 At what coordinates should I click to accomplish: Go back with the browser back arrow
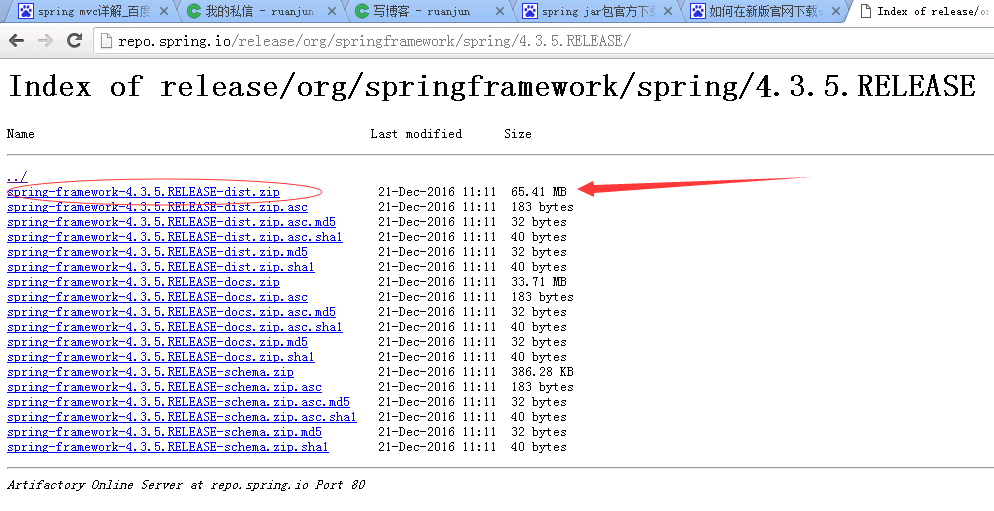[16, 41]
